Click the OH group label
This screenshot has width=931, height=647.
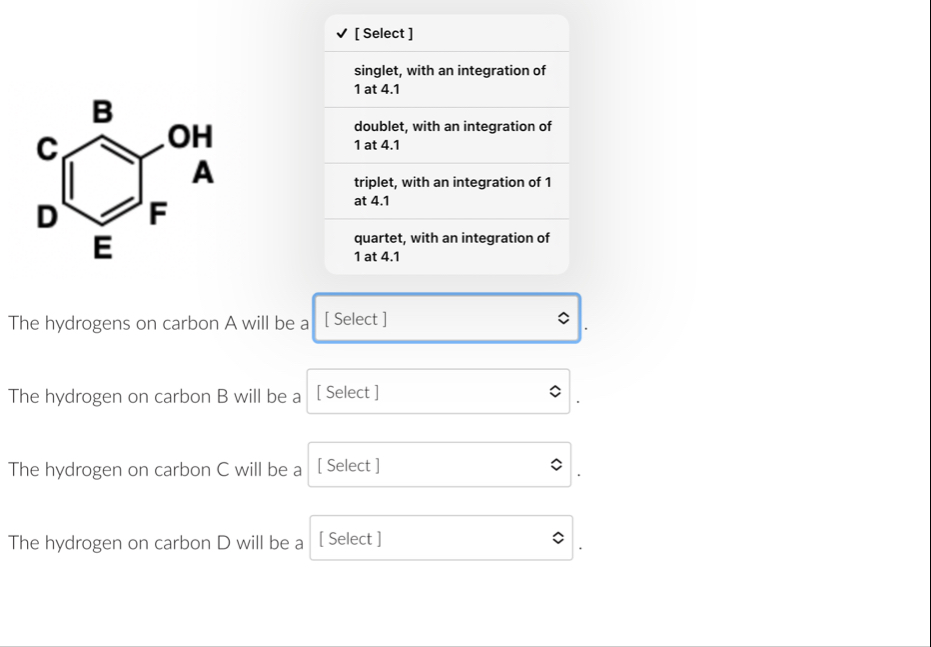coord(191,137)
